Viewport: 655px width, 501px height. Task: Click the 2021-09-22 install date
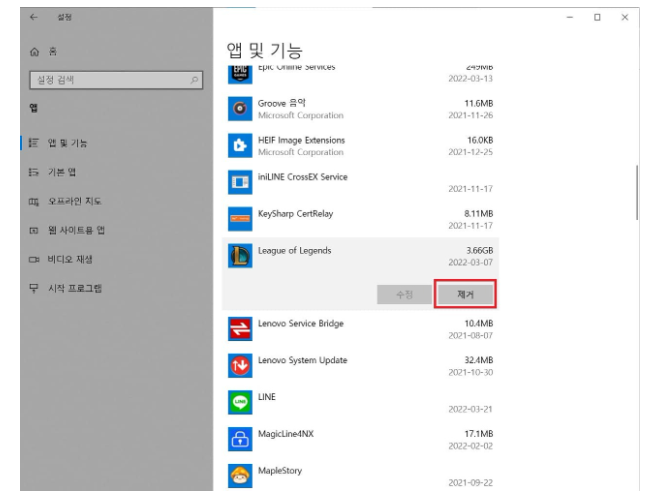tap(471, 483)
